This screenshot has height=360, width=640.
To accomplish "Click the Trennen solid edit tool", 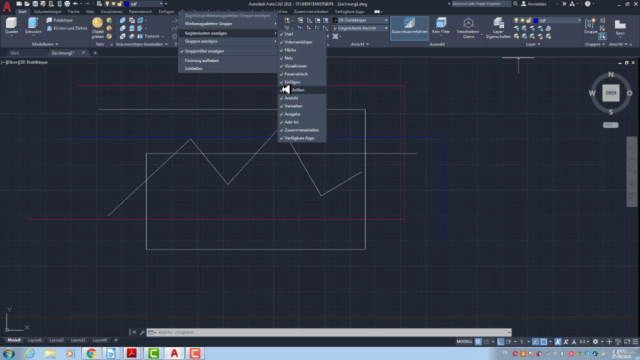I will [x=149, y=36].
